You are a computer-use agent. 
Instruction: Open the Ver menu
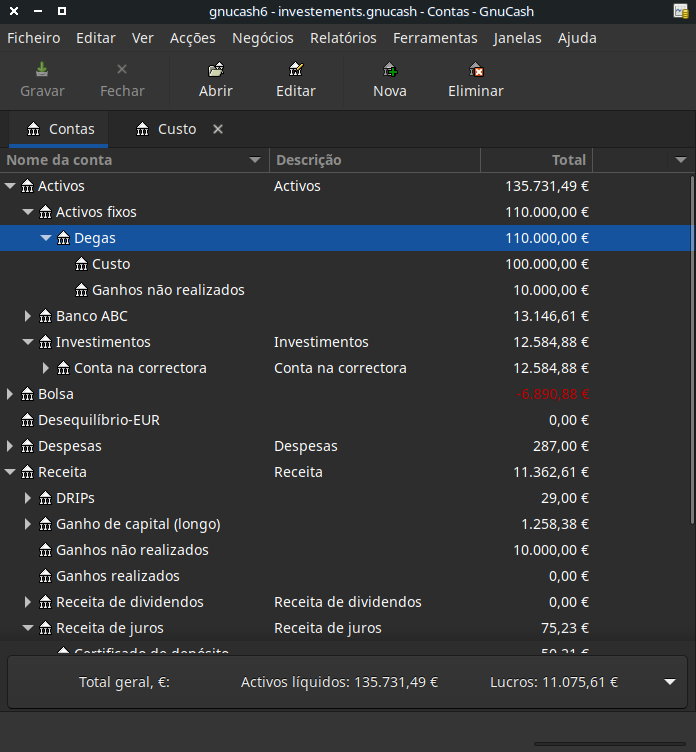(142, 38)
